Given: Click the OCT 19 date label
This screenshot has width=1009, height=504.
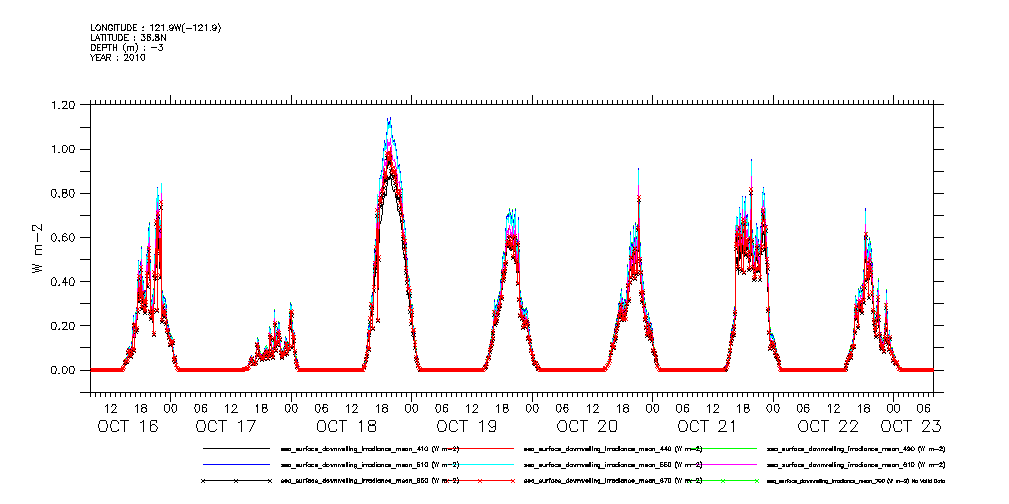Looking at the screenshot, I should [467, 426].
